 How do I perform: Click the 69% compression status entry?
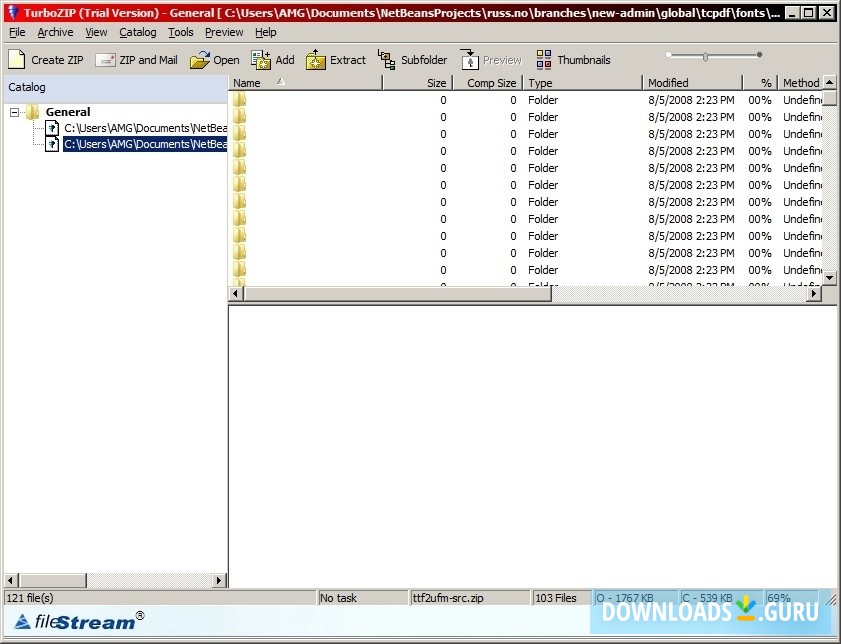tap(791, 598)
